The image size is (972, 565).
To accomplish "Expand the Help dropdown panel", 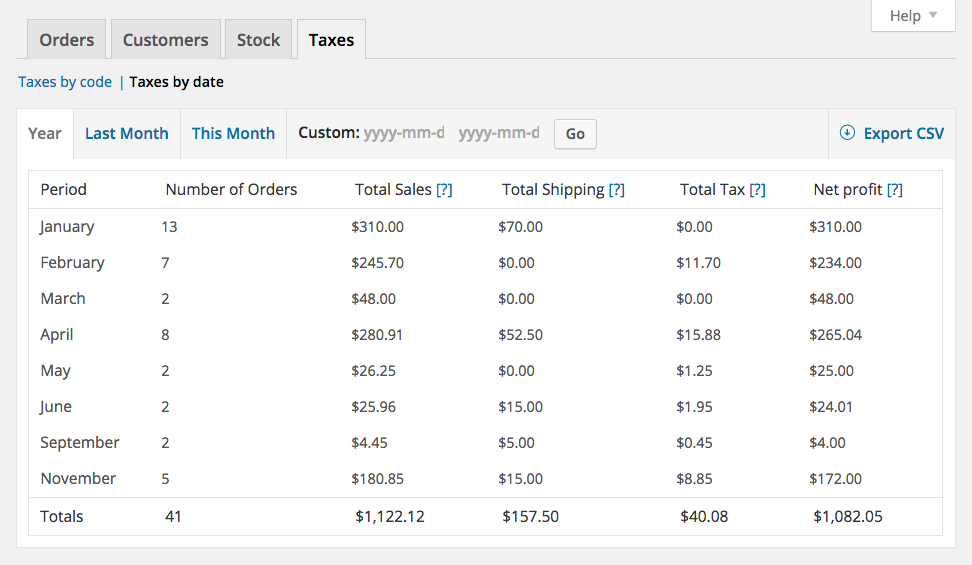I will [x=914, y=16].
